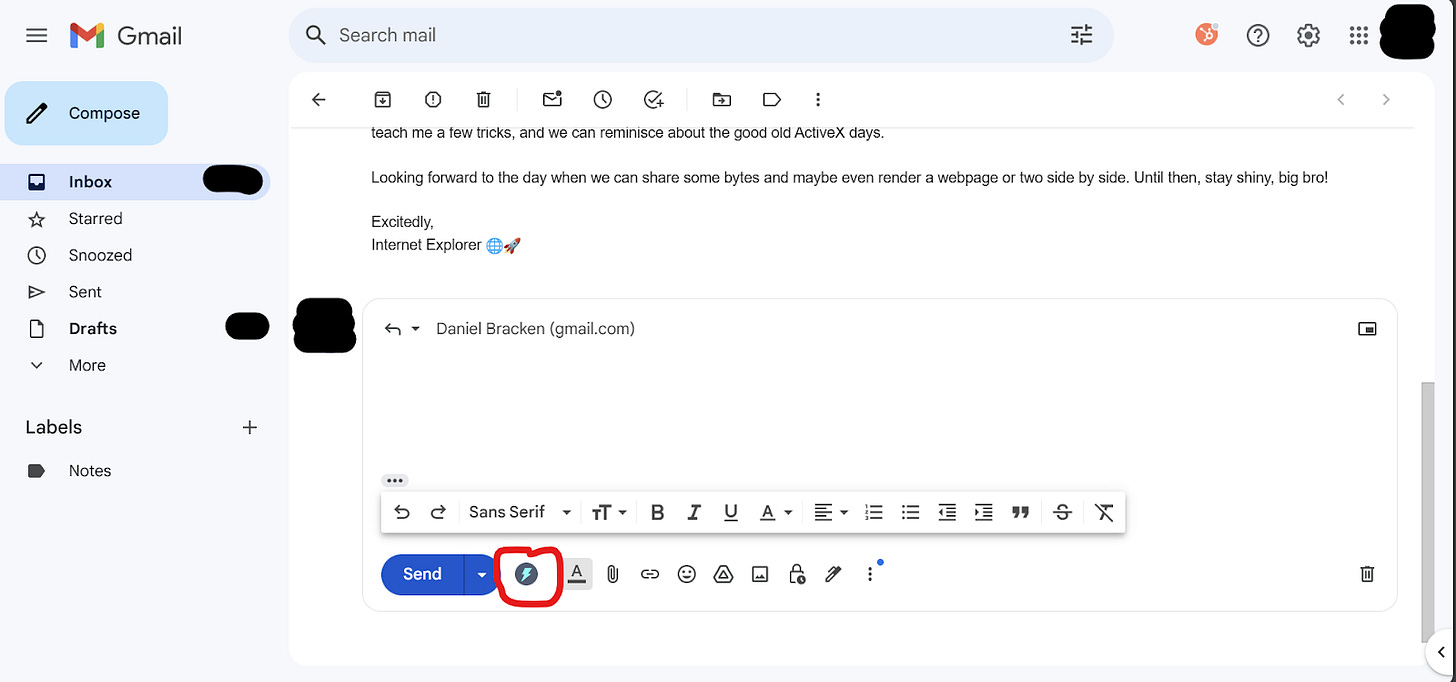Increase the indent
The width and height of the screenshot is (1456, 682).
tap(984, 512)
